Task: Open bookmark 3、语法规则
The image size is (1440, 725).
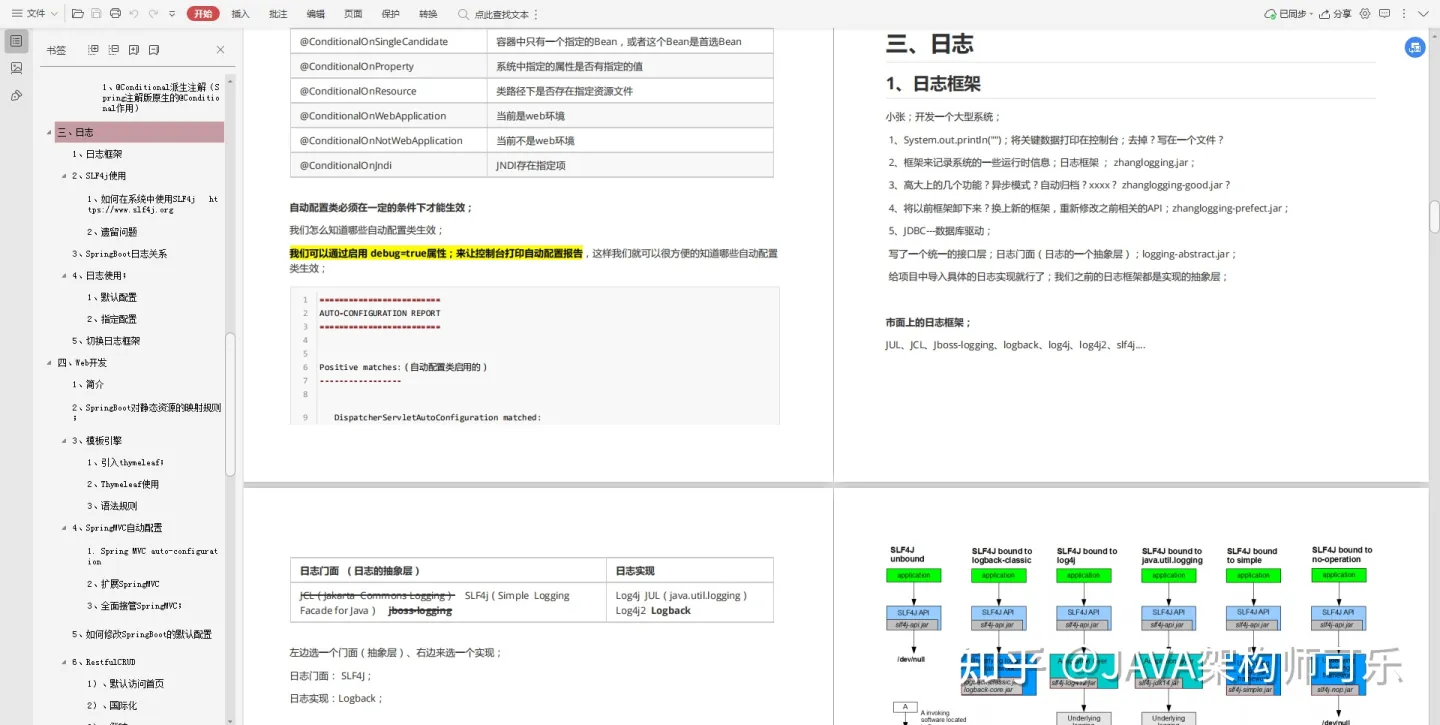Action: point(111,506)
